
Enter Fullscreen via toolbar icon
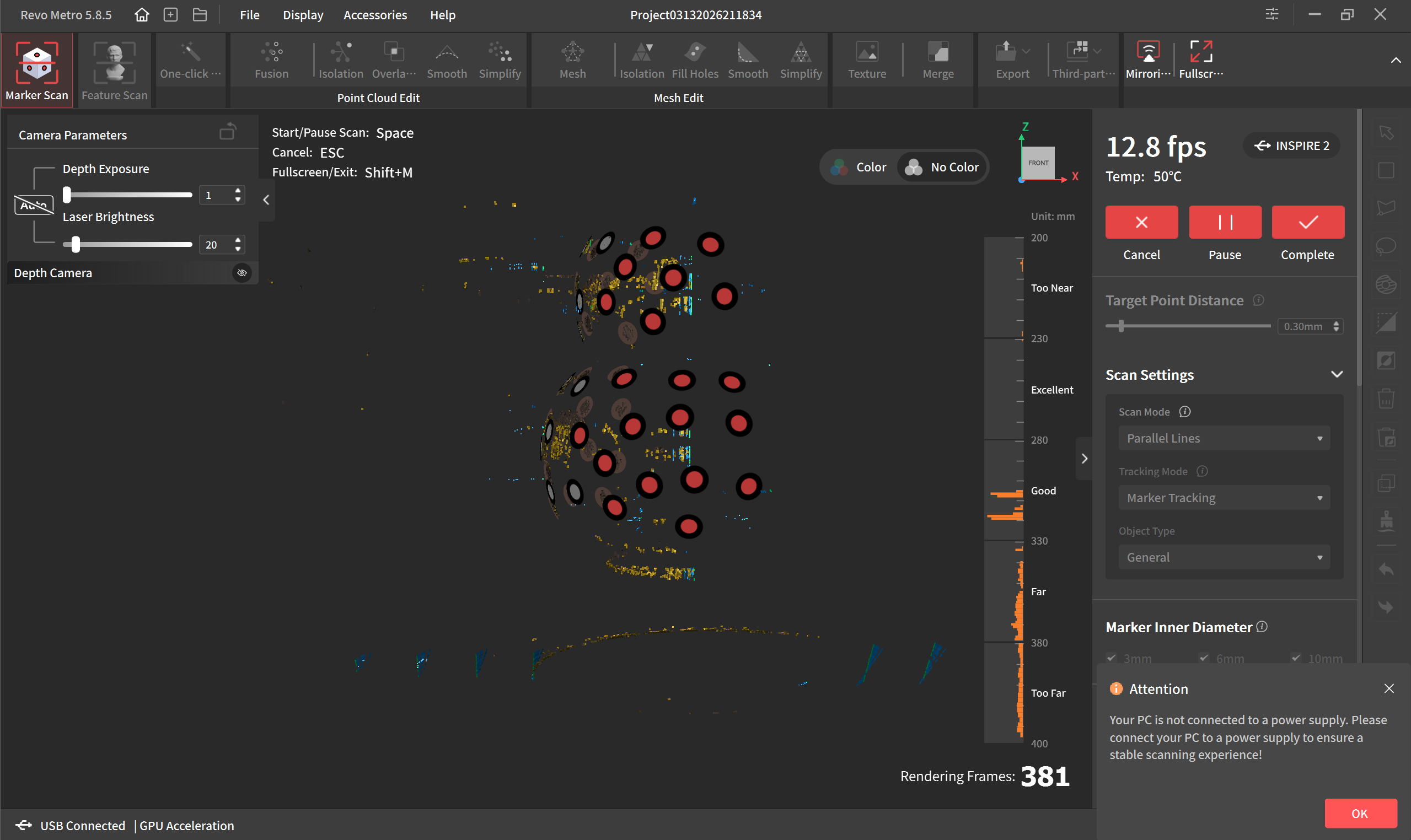pyautogui.click(x=1200, y=52)
